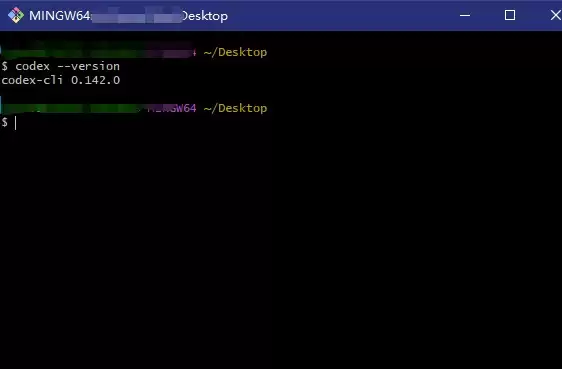This screenshot has width=562, height=369.
Task: Click the first yellow ~/Desktop path
Action: point(235,52)
